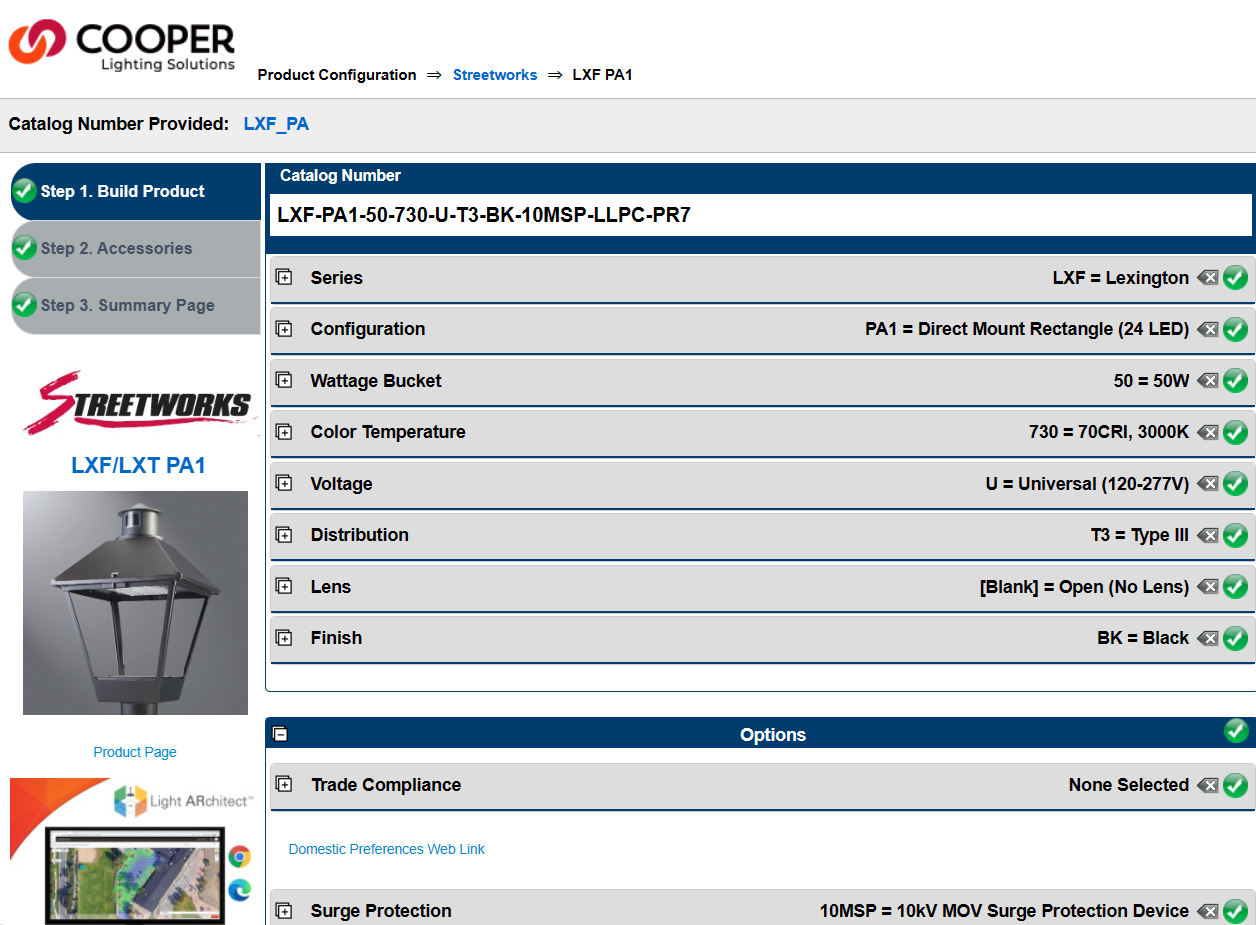Open the Product Page link
Viewport: 1256px width, 925px height.
135,752
